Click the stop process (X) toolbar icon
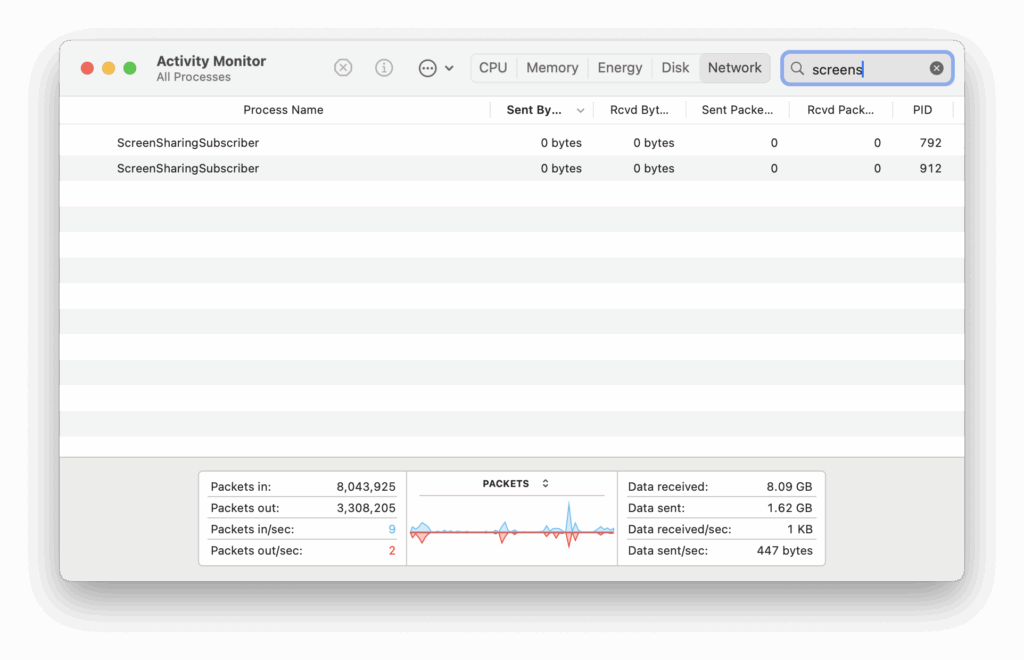This screenshot has width=1024, height=660. [343, 68]
